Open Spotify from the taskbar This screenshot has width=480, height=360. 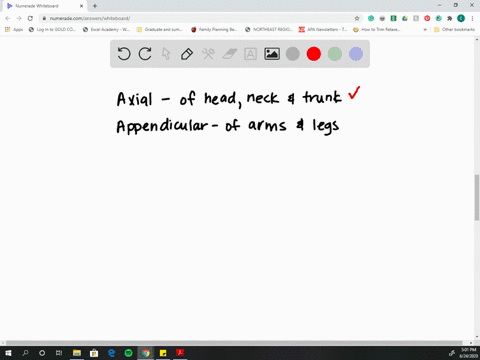[128, 353]
